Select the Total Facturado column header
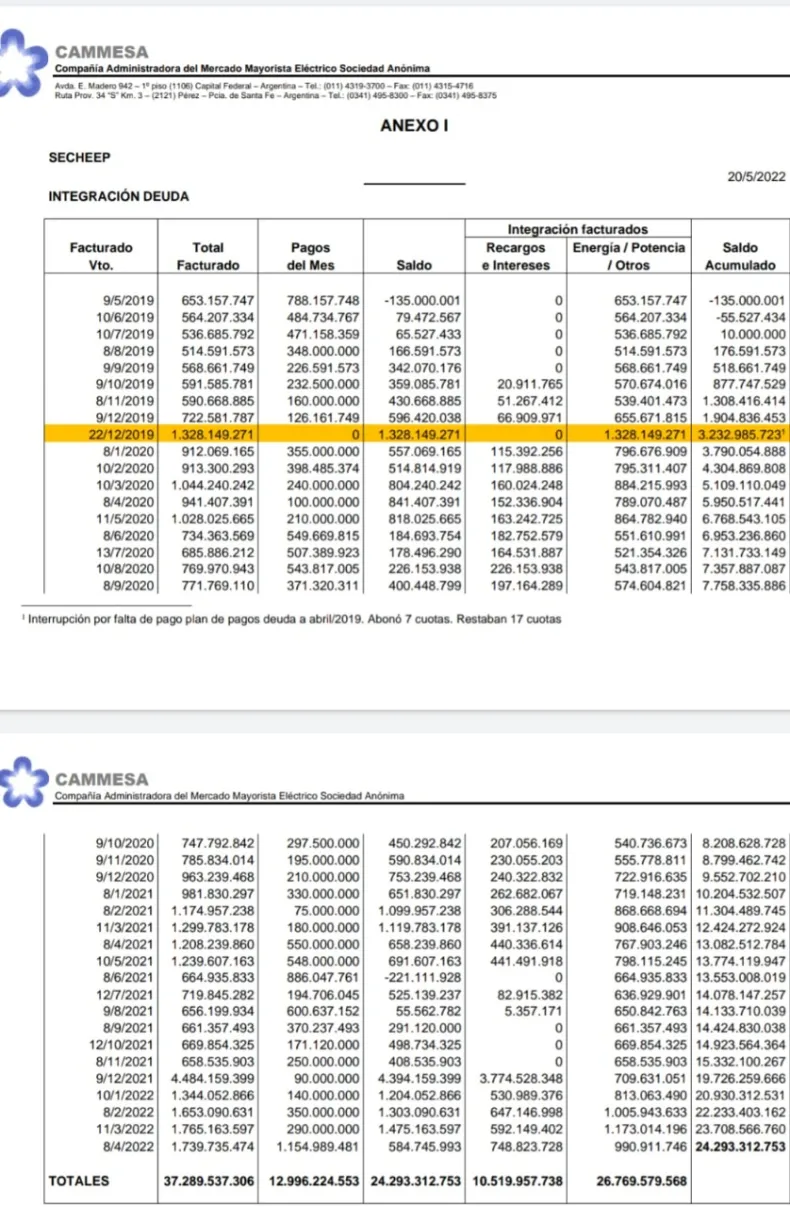 point(208,256)
